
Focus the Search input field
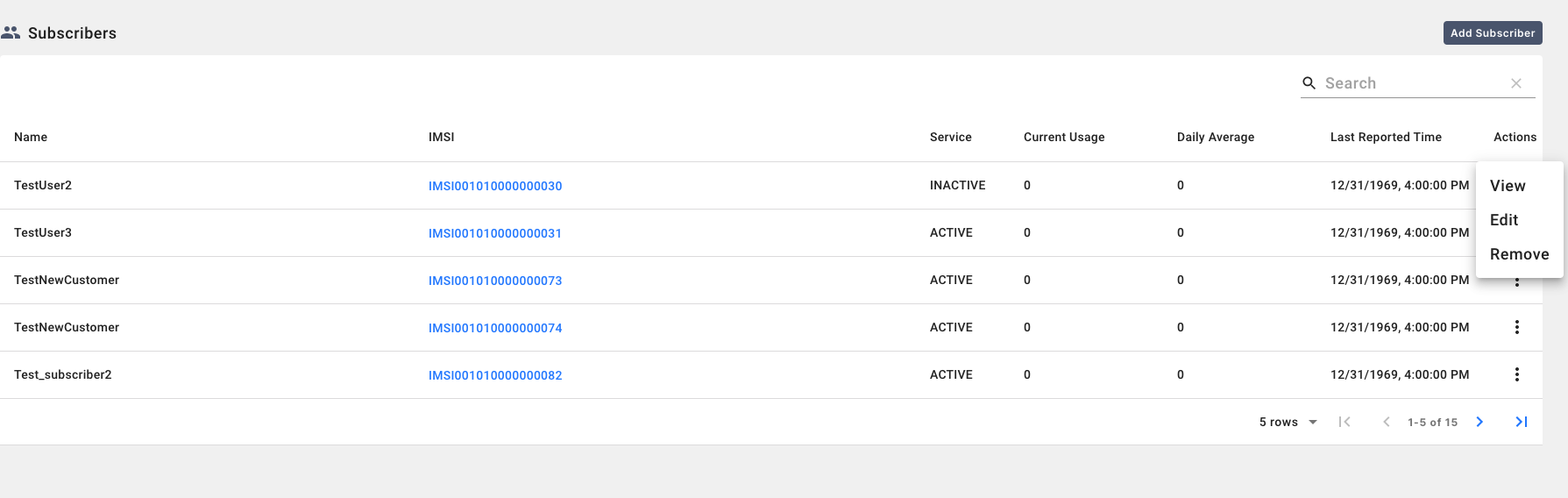[1411, 83]
